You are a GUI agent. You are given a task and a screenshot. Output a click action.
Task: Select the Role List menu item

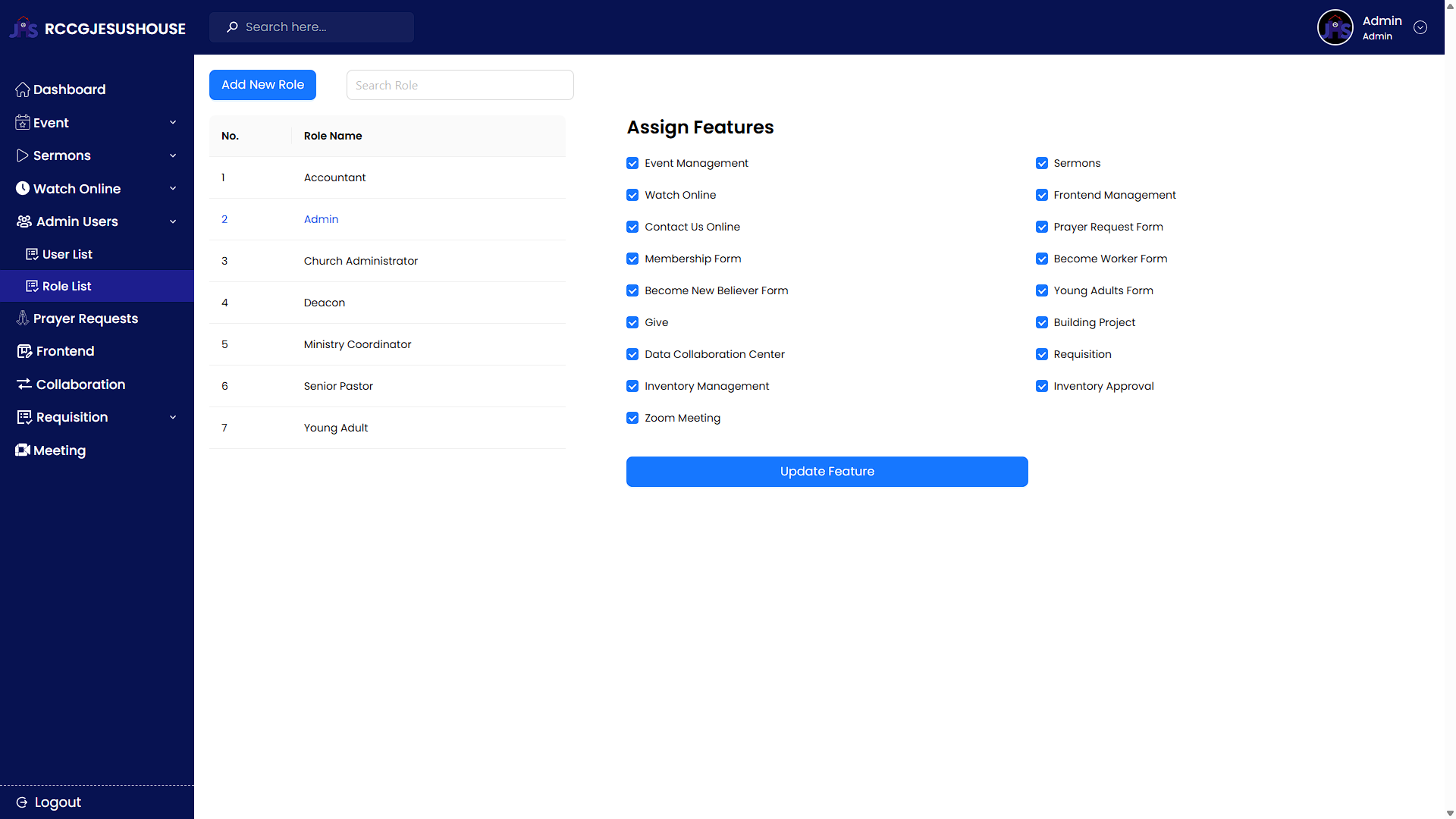[x=67, y=286]
